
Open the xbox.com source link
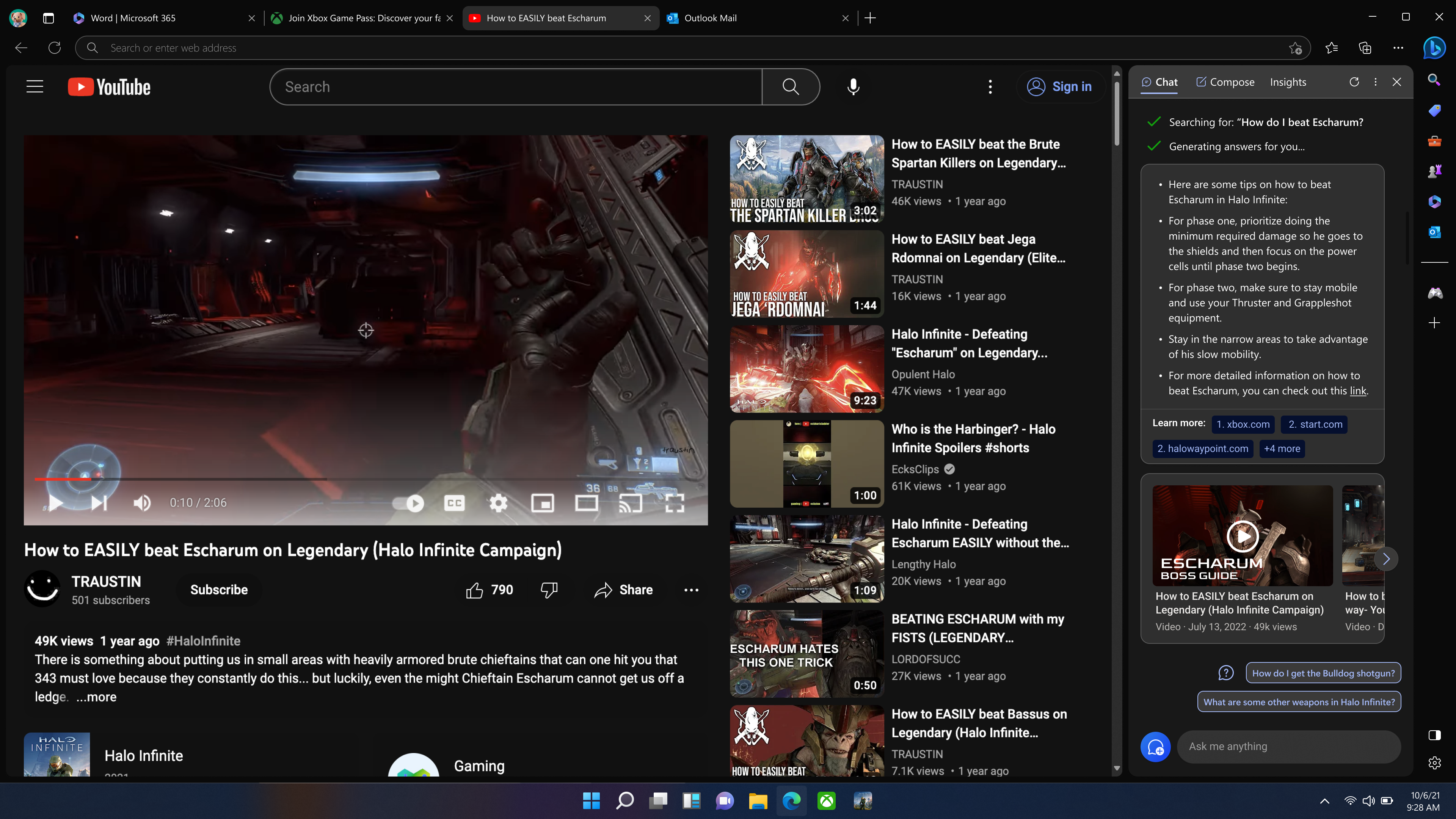1243,425
